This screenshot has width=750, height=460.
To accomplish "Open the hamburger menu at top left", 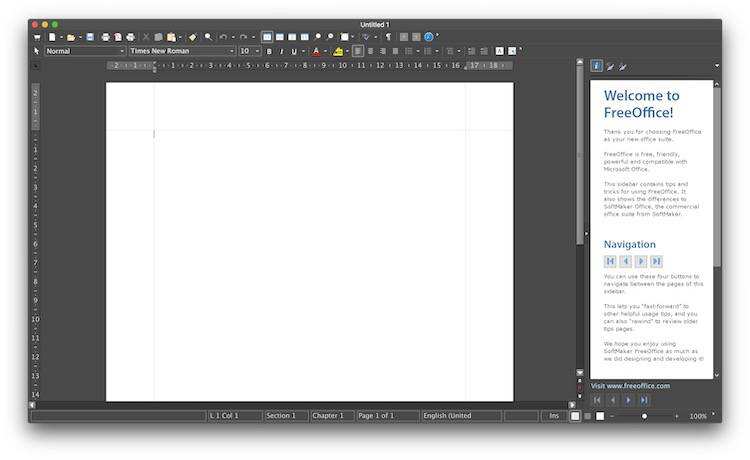I will click(37, 37).
